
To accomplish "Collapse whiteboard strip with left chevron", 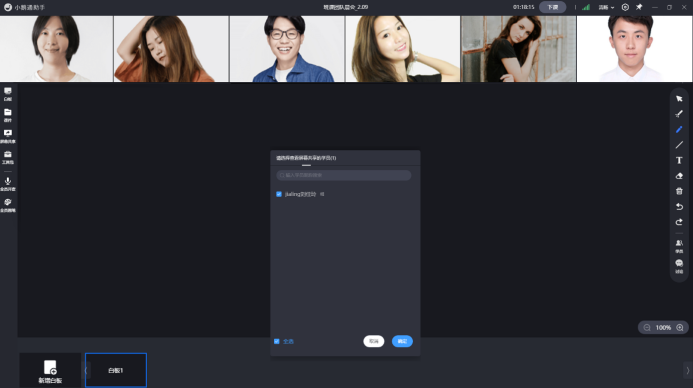I will coord(86,370).
